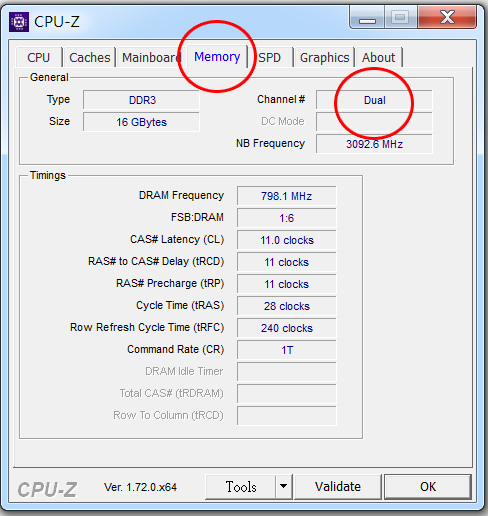Click the empty DRAM Idle Timer field
488x516 pixels.
(287, 372)
